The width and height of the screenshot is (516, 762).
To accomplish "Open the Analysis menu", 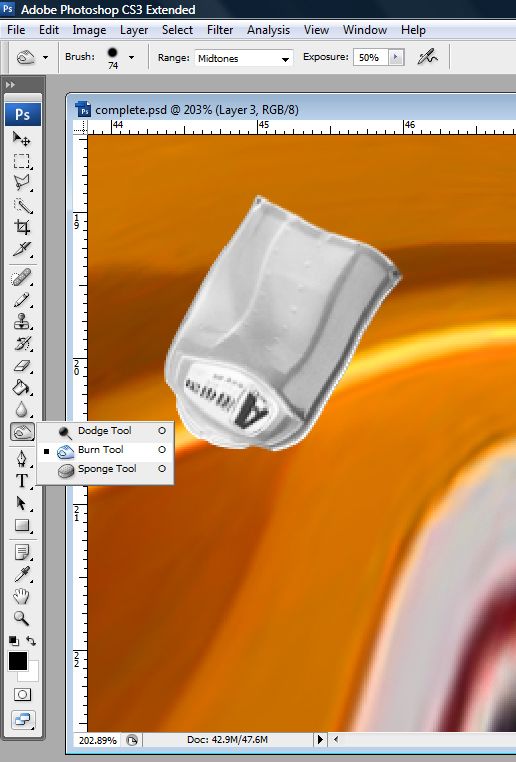I will [268, 30].
